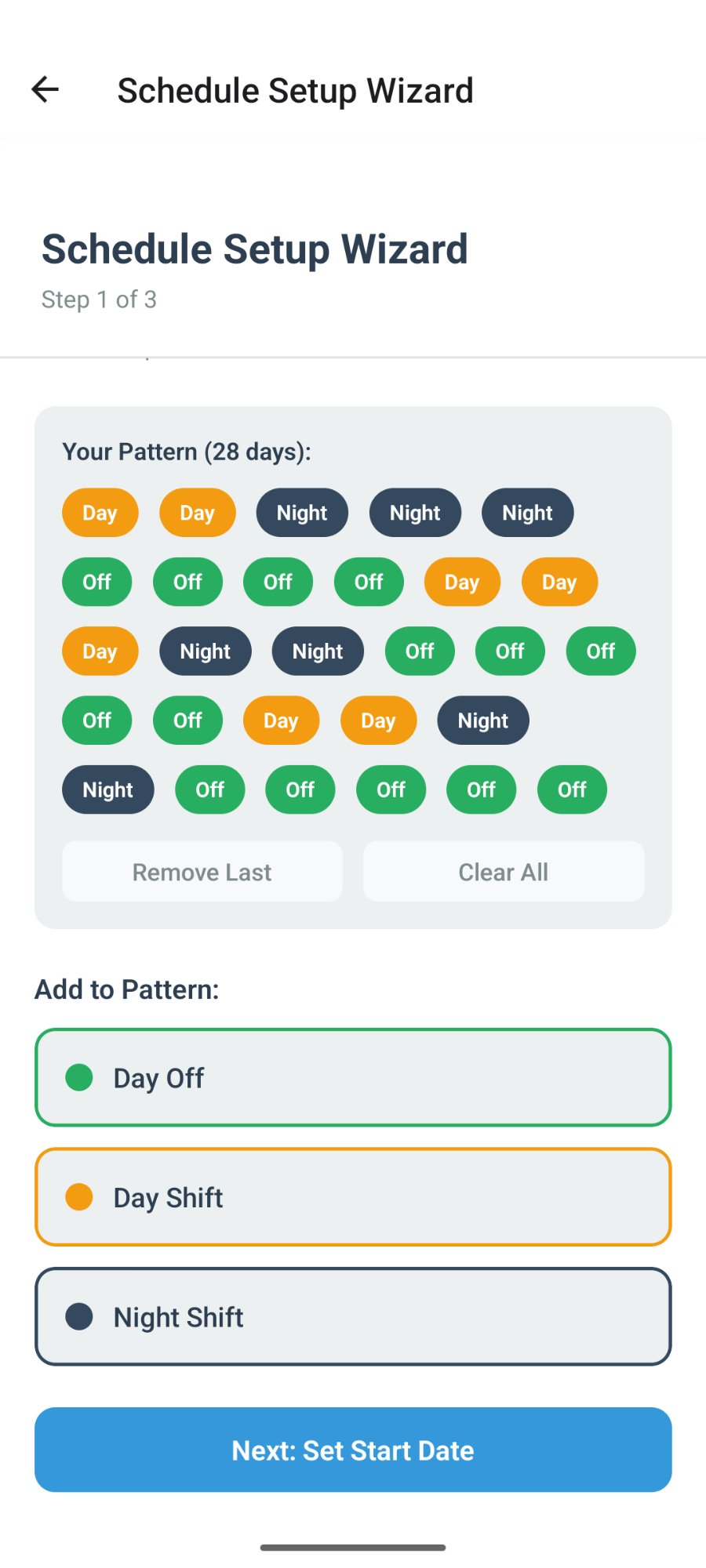Select the Day Off option
Image resolution: width=706 pixels, height=1568 pixels.
tap(353, 1078)
